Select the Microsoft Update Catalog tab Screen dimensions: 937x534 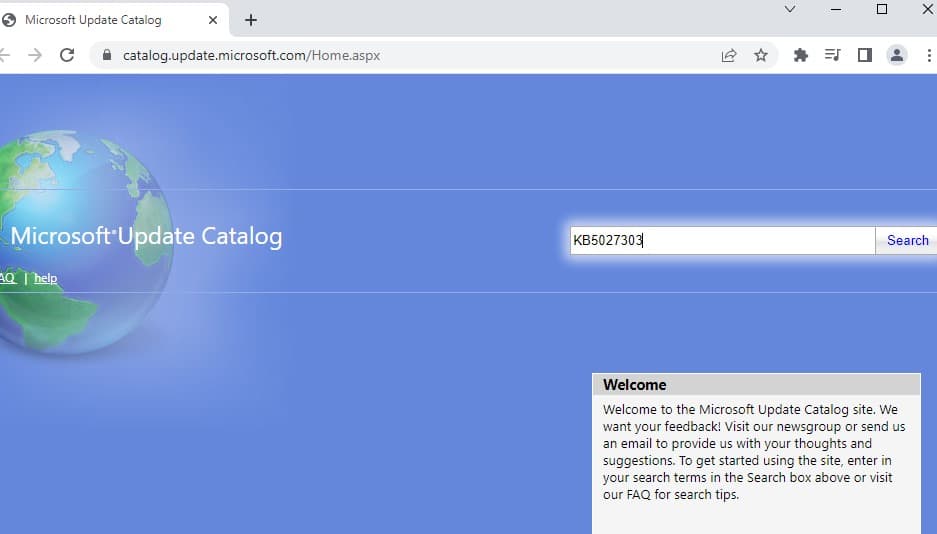click(x=100, y=20)
